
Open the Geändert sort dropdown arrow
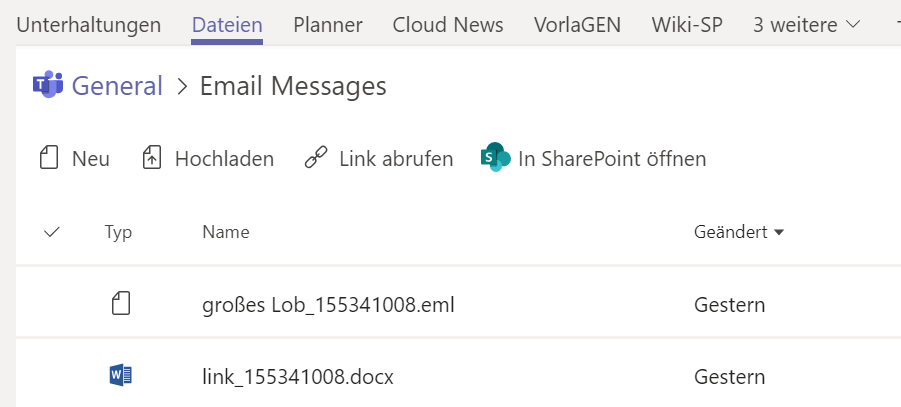[779, 232]
